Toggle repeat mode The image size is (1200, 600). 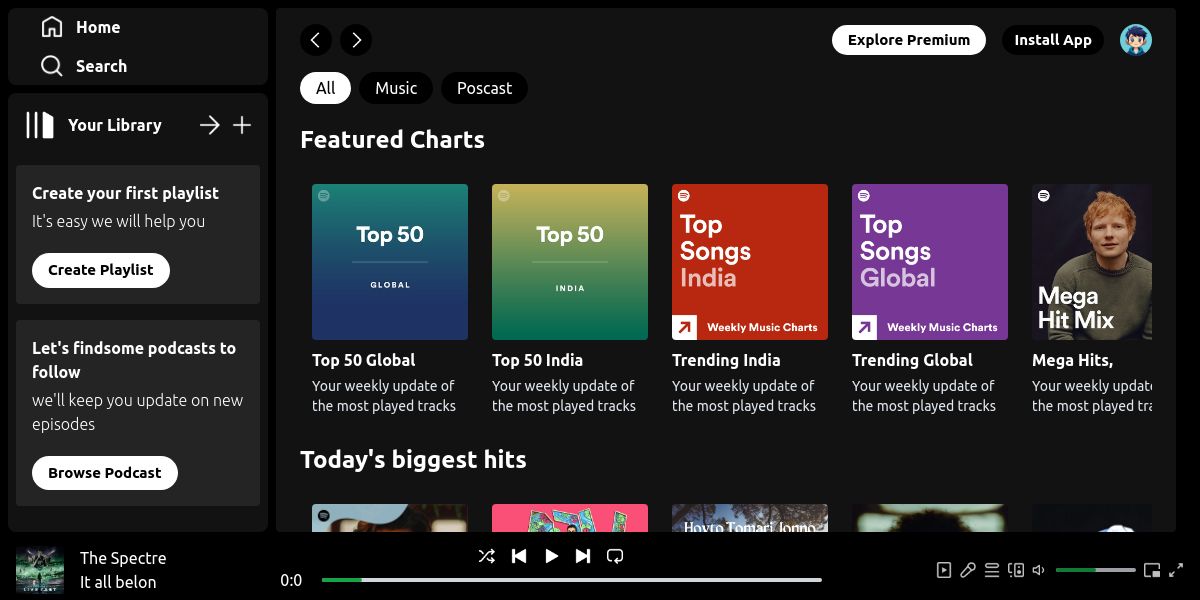pyautogui.click(x=615, y=556)
